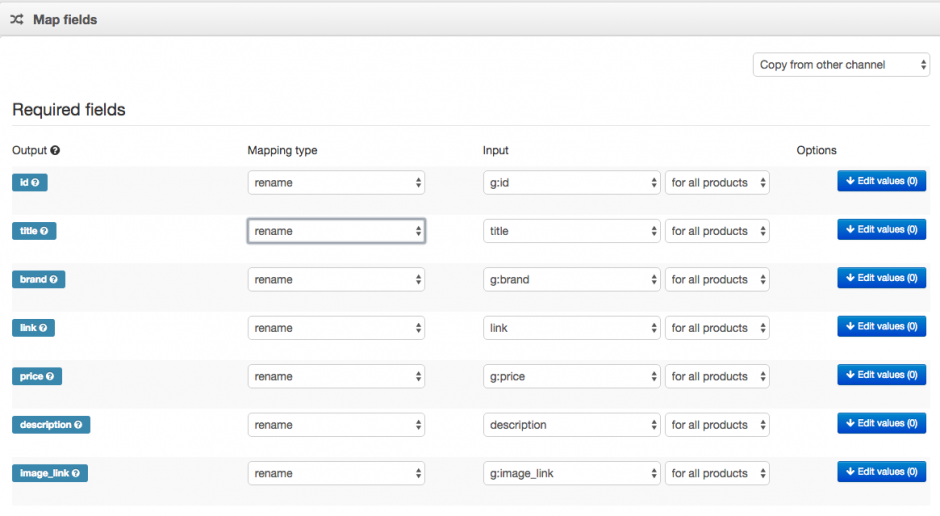Open mapping type dropdown for title row
This screenshot has width=940, height=516.
point(336,231)
